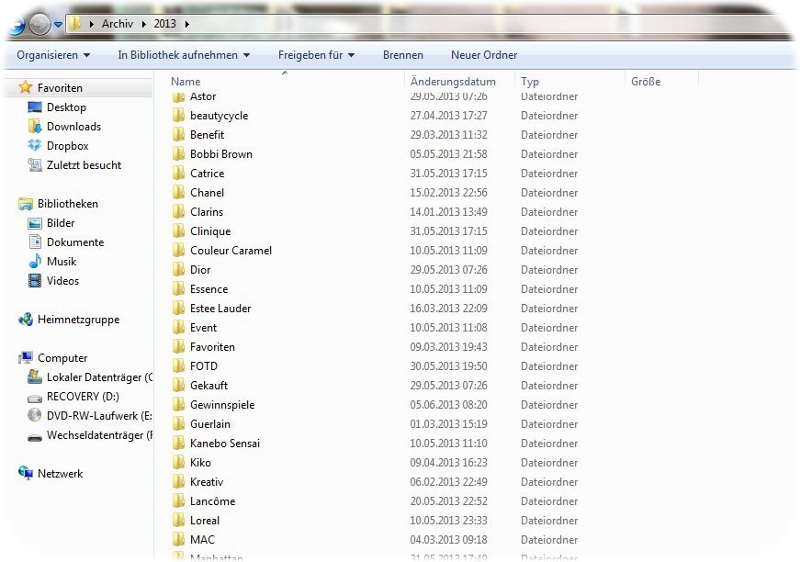Open the Freigeben für dropdown
The width and height of the screenshot is (800, 562).
tap(316, 55)
